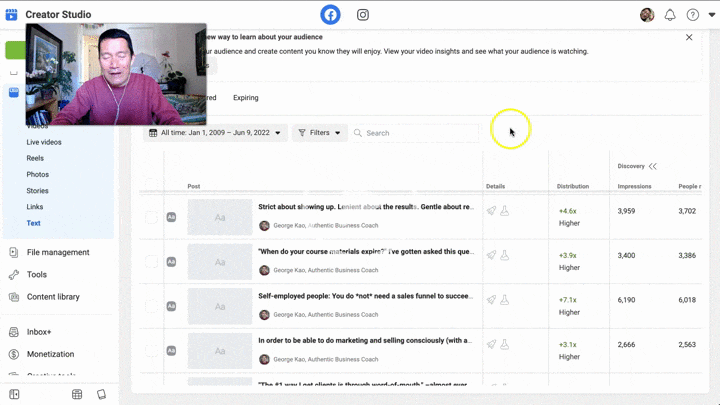Check the box for 'When do your course materials' post
The image size is (720, 405).
(x=152, y=262)
